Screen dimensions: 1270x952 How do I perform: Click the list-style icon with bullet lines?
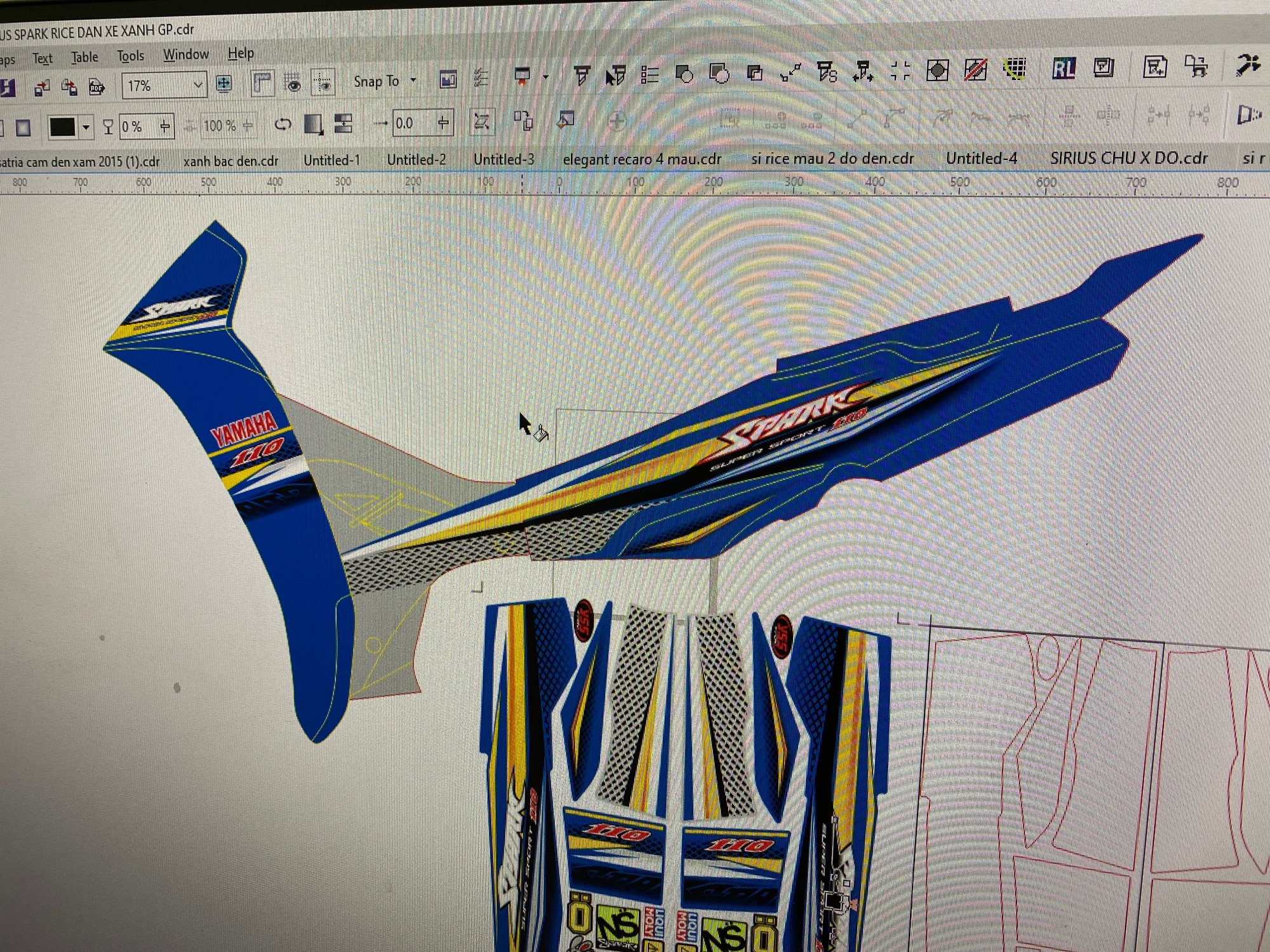(650, 75)
